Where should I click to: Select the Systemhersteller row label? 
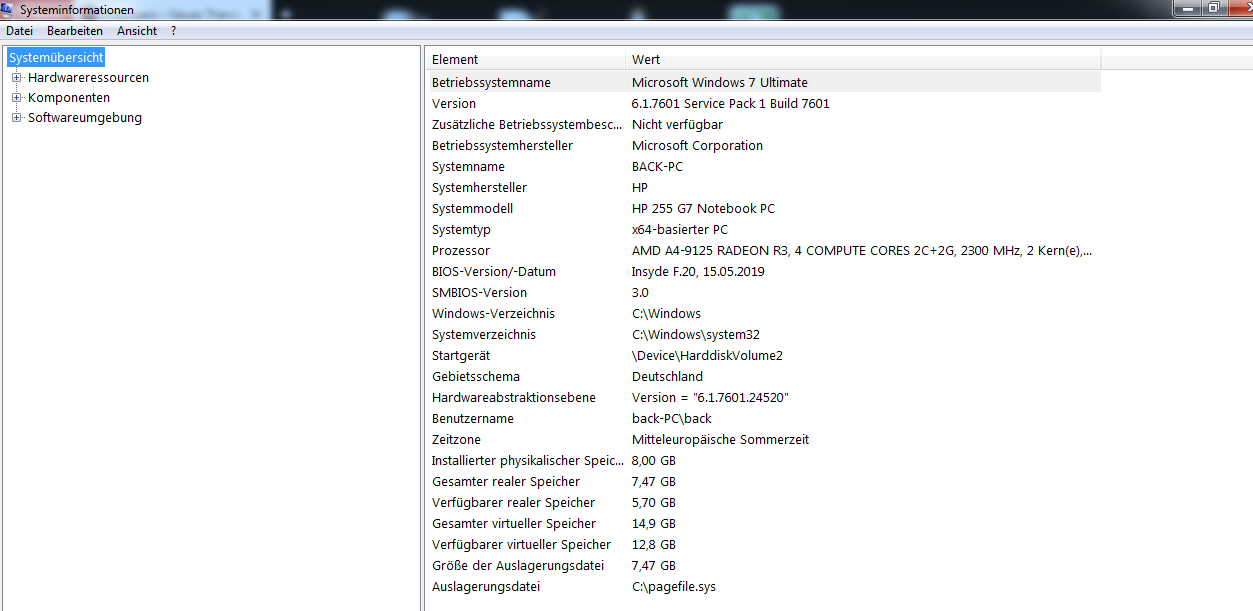(x=479, y=187)
